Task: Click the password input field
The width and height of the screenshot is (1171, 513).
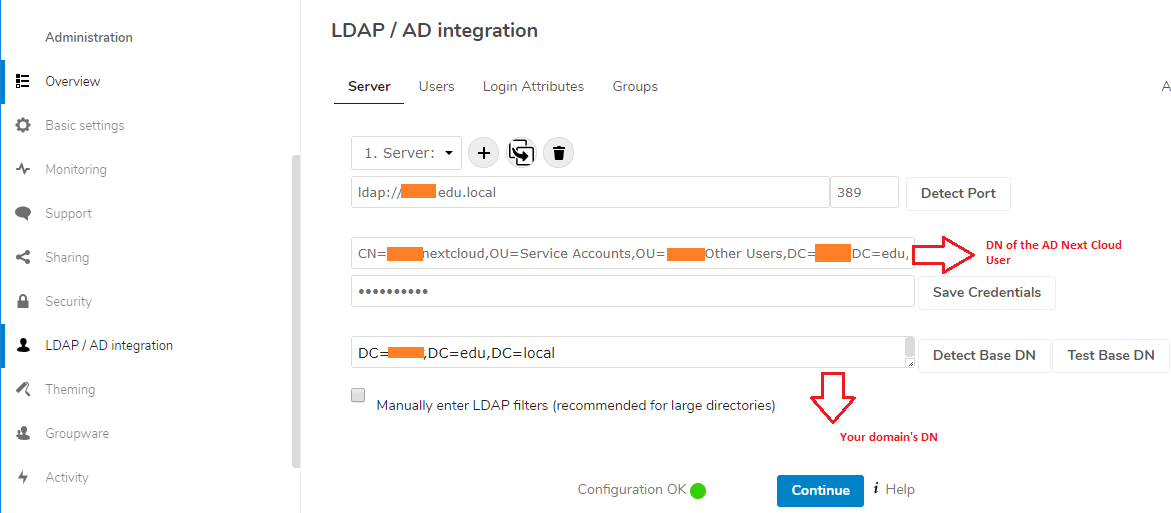Action: pos(633,291)
